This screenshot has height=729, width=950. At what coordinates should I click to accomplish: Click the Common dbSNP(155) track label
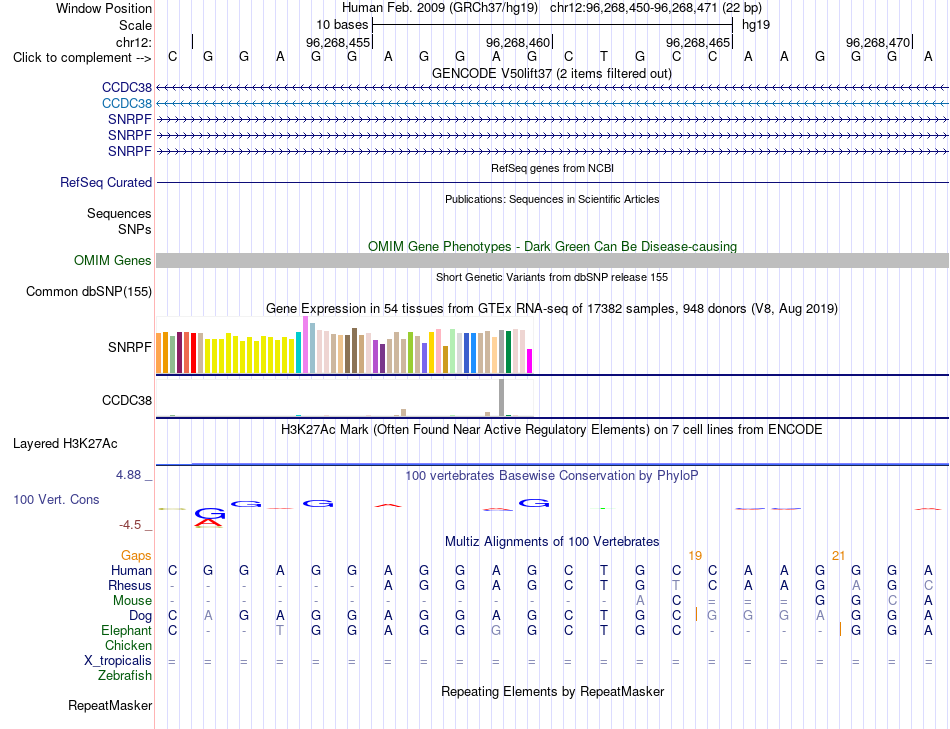point(89,291)
